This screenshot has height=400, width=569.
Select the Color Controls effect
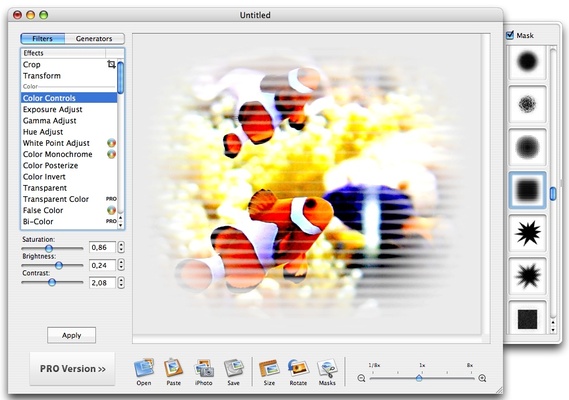click(69, 98)
